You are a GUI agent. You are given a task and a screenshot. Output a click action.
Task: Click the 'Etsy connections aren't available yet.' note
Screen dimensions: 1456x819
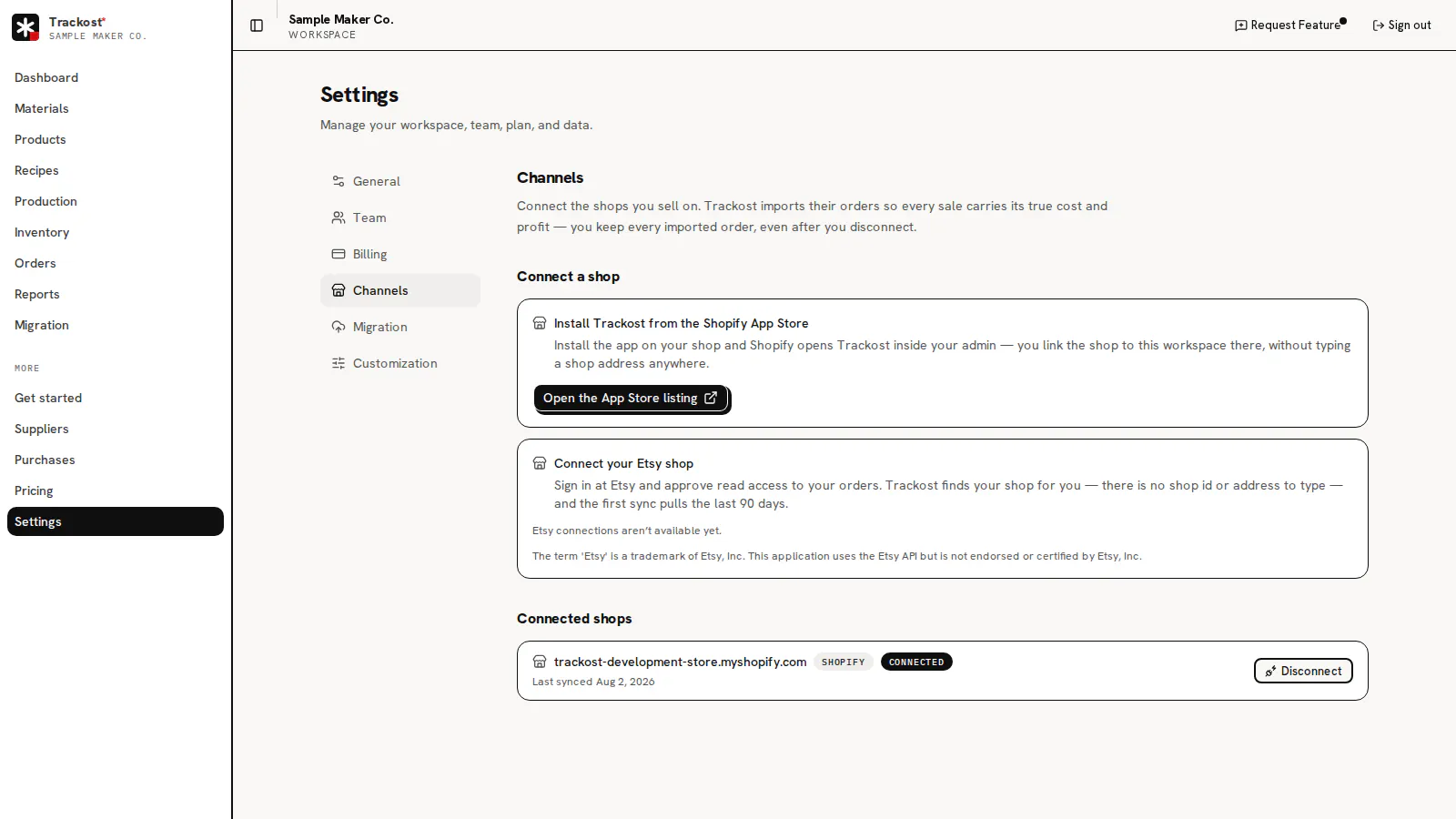(627, 531)
